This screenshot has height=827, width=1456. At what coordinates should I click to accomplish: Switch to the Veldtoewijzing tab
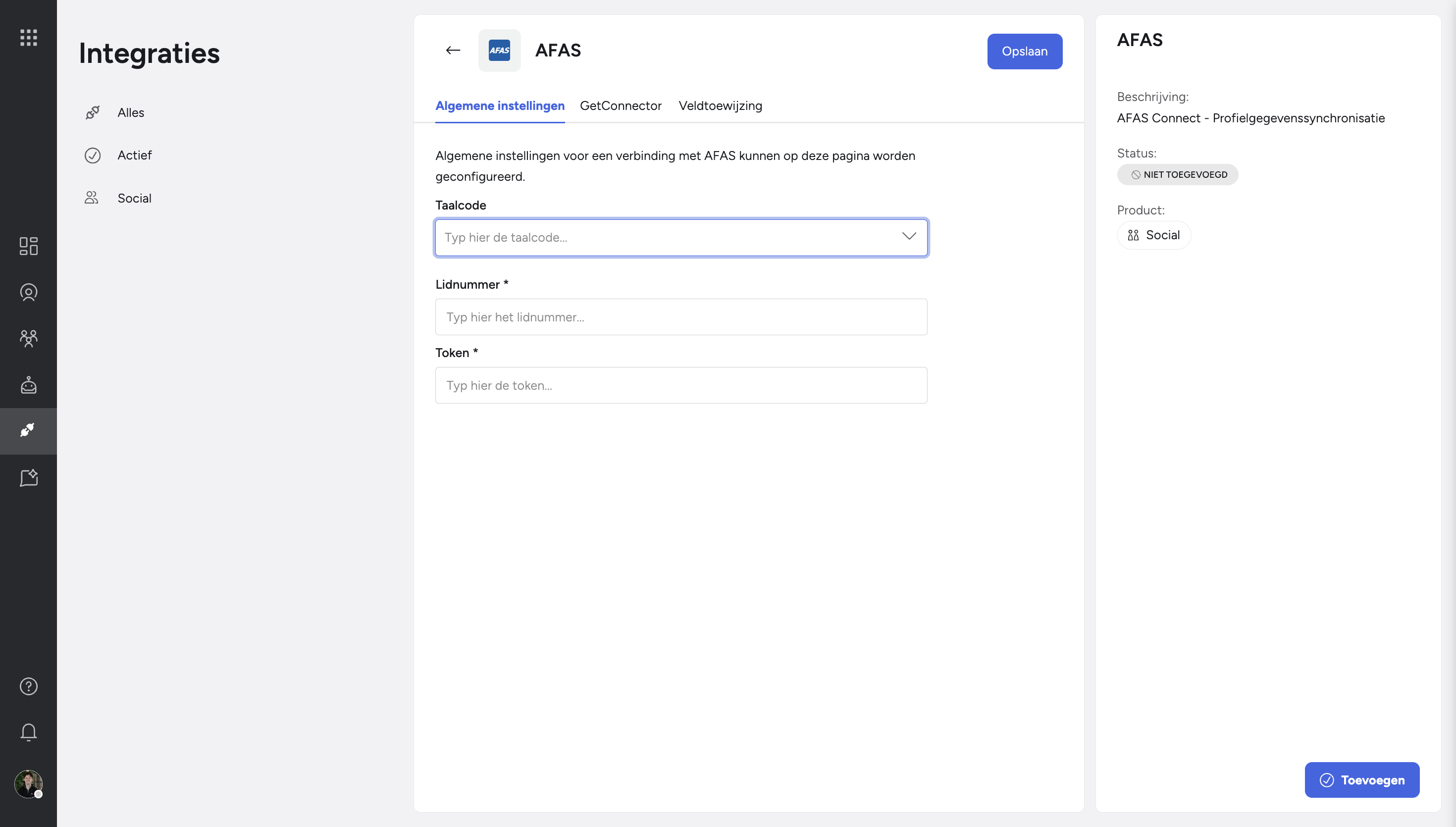click(720, 105)
